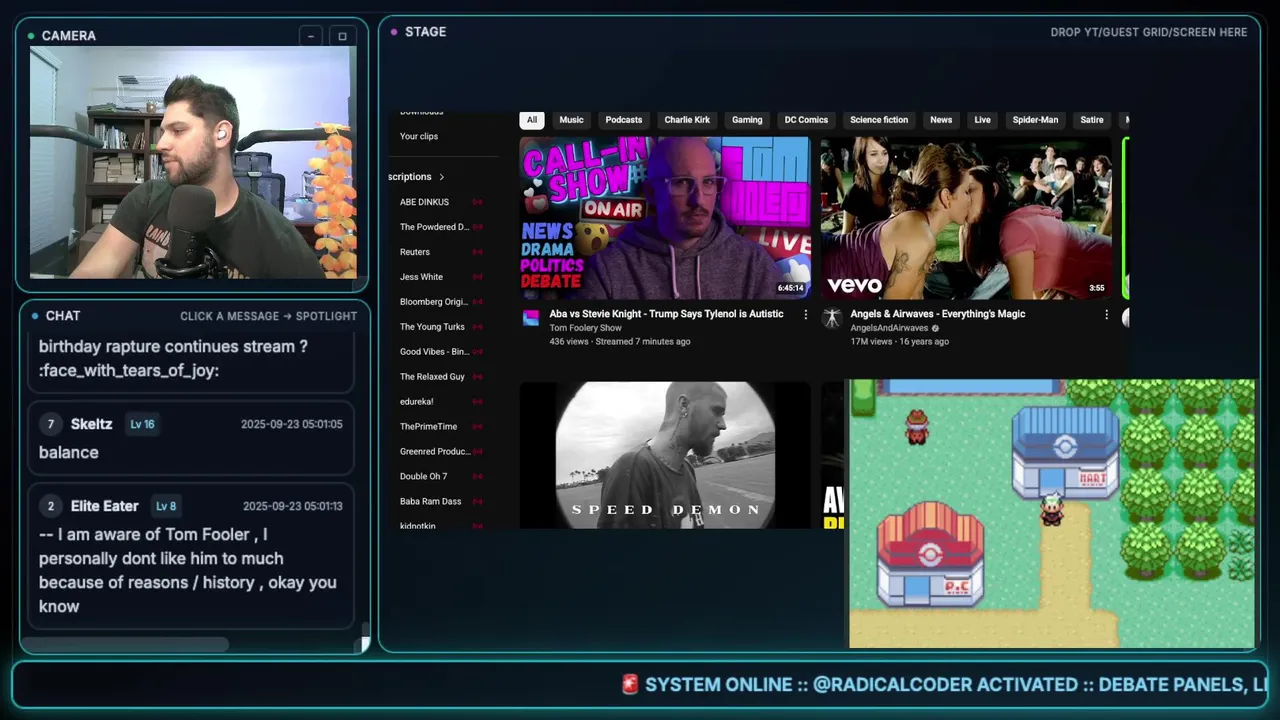
Task: Click the Pokemon game overlay on stage
Action: pyautogui.click(x=1051, y=514)
